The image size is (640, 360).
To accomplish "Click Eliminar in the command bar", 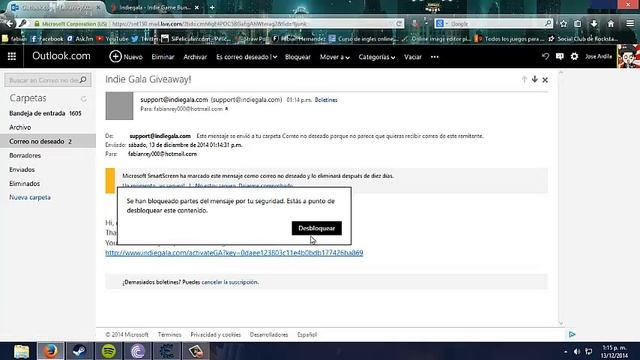I will pyautogui.click(x=163, y=57).
